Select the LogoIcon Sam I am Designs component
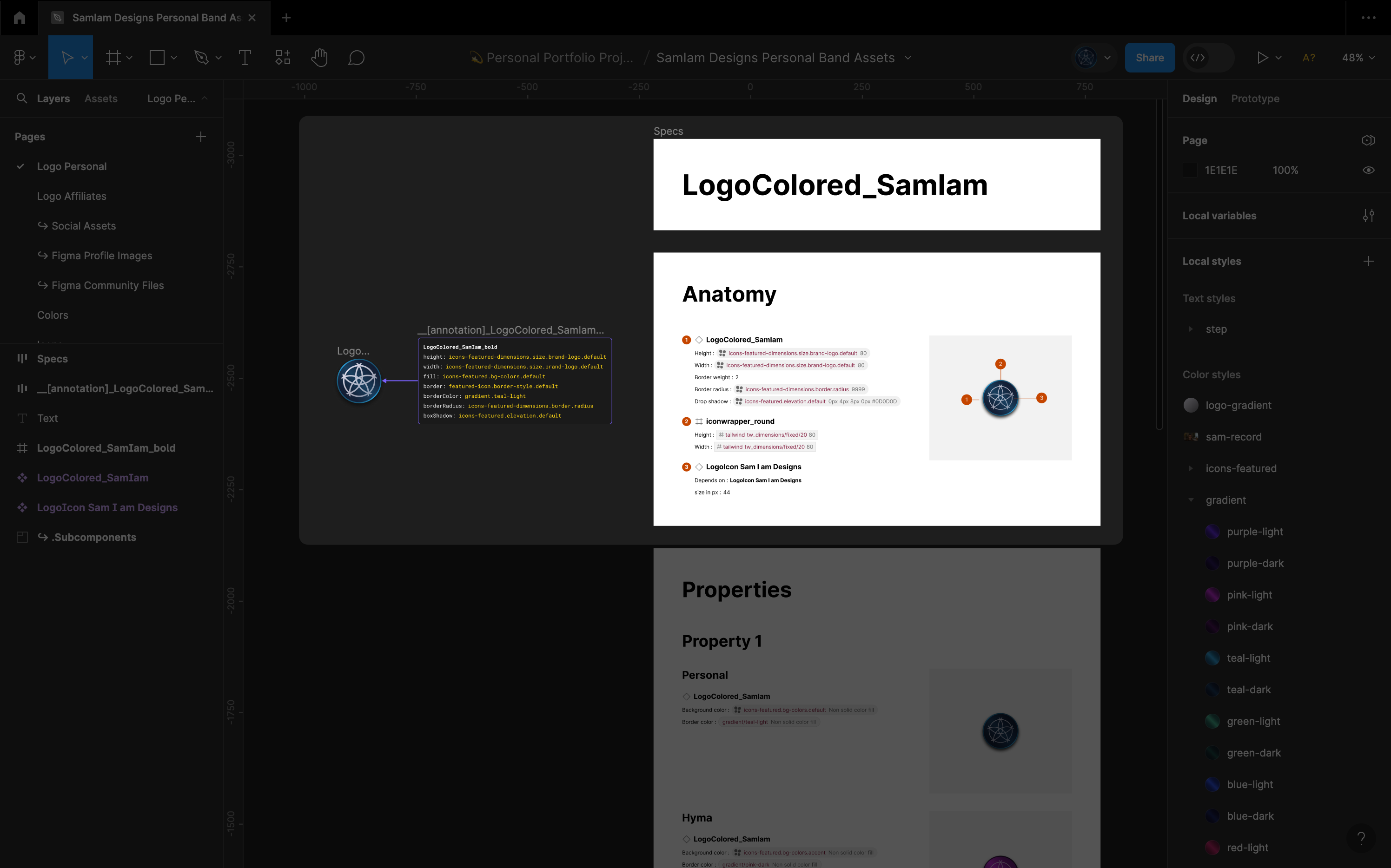This screenshot has height=868, width=1391. tap(112, 507)
